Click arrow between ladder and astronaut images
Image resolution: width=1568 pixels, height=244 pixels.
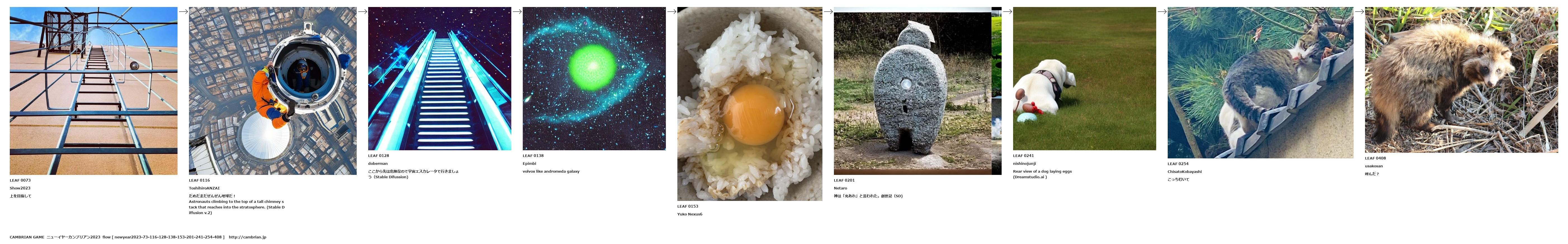pyautogui.click(x=183, y=11)
